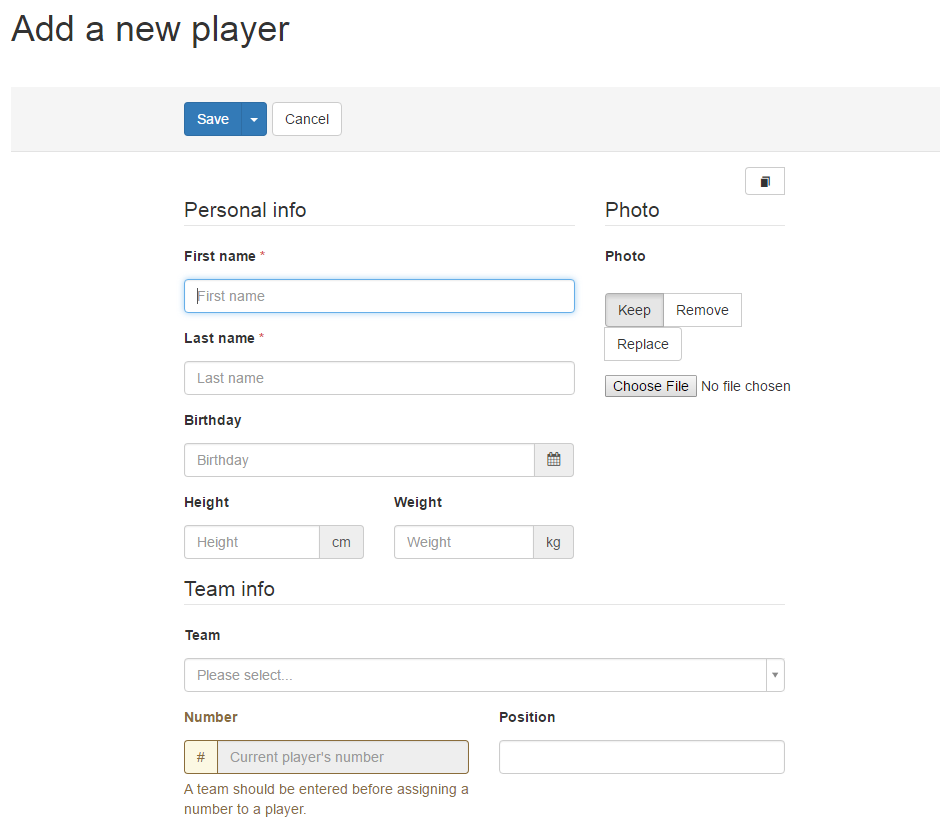Focus the Height input box
Screen dimensions: 940x838
click(252, 542)
